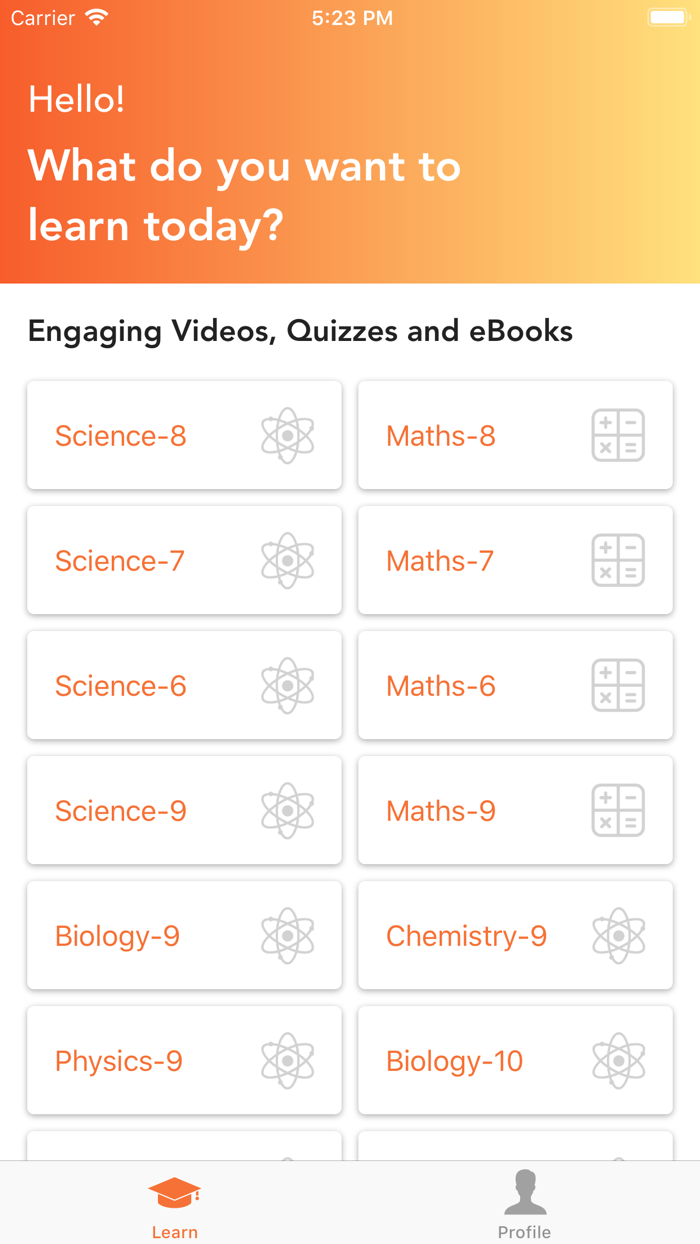
Task: Click the atom icon on Science-8 card
Action: (288, 435)
